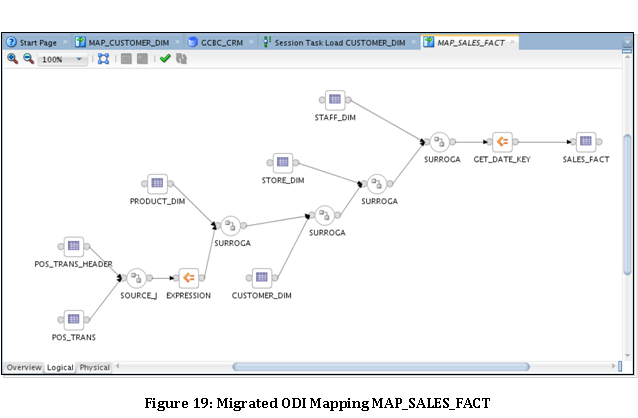Close the GCBC_CRM tab
Image resolution: width=638 pixels, height=418 pixels.
tap(251, 42)
